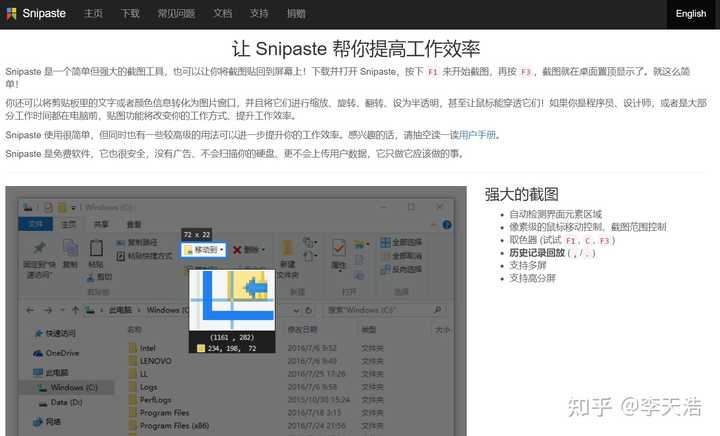This screenshot has width=720, height=436.
Task: Open the 捐赠 navigation item
Action: pos(296,14)
